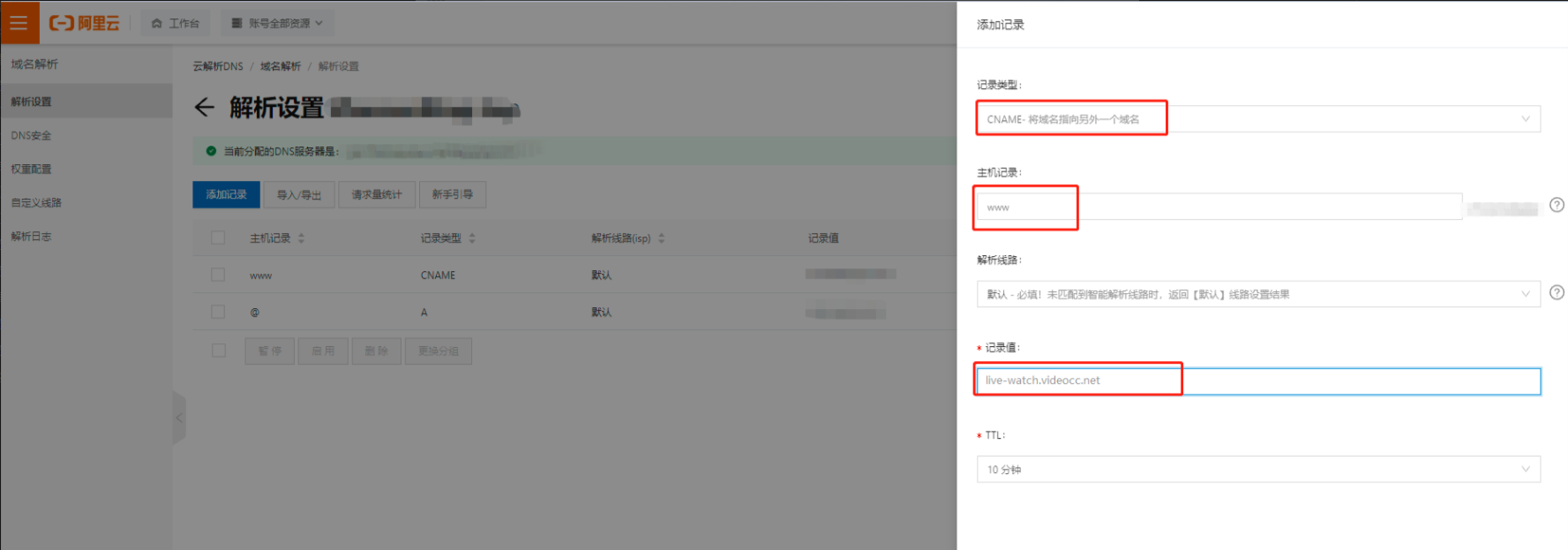The image size is (1568, 550).
Task: Collapse the sidebar with the side handle
Action: 179,418
